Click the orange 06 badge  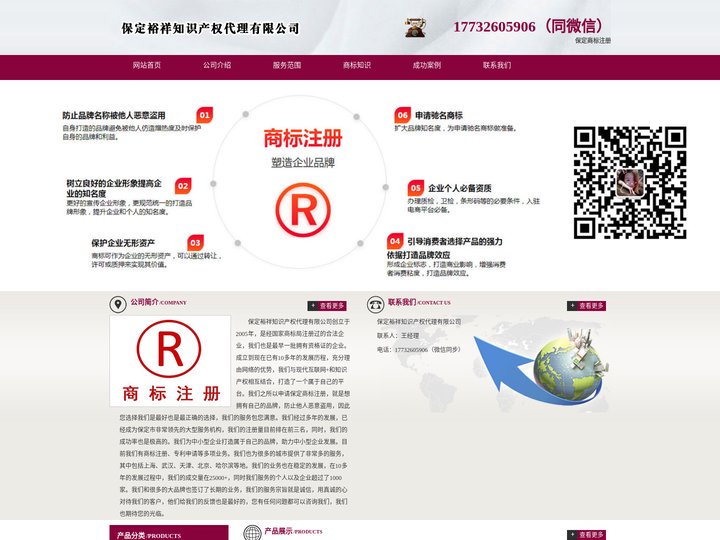[403, 115]
